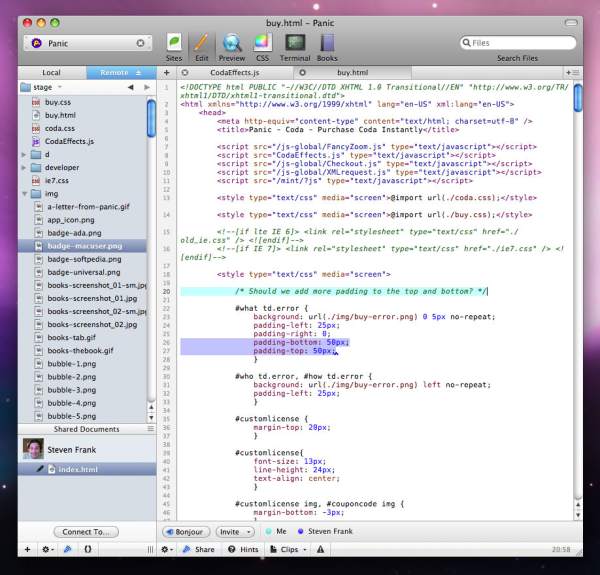The width and height of the screenshot is (600, 575).
Task: Open editor gear action menu
Action: [167, 550]
